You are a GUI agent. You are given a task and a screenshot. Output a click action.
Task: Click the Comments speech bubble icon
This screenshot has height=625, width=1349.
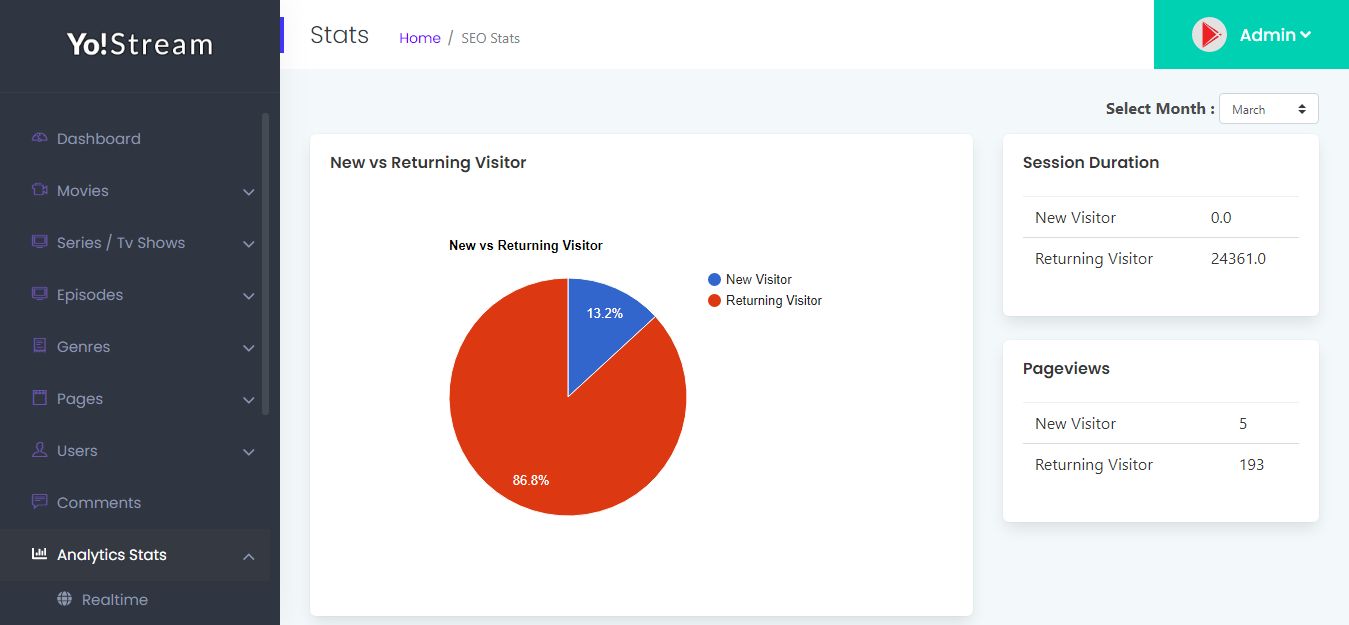40,502
